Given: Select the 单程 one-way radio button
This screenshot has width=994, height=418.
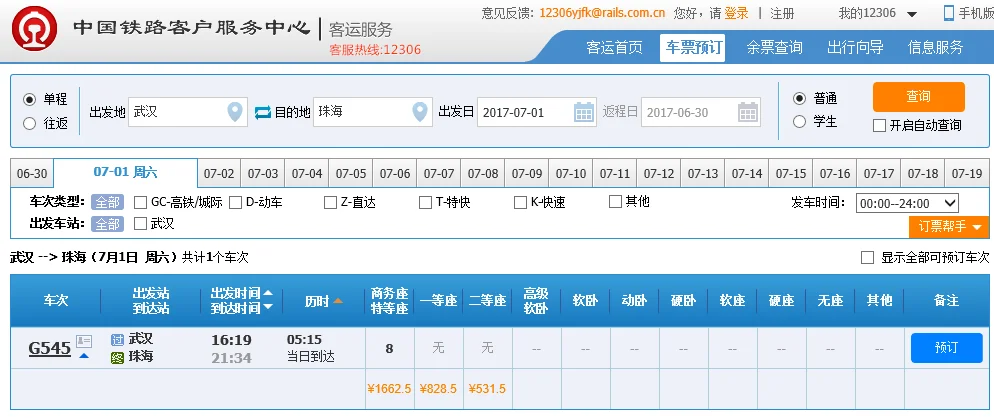Looking at the screenshot, I should click(29, 100).
